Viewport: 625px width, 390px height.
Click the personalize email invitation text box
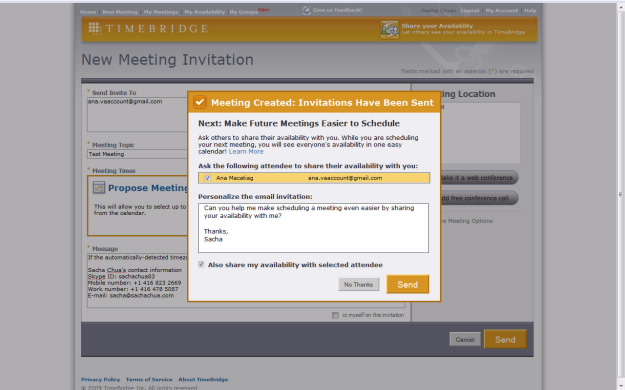313,228
